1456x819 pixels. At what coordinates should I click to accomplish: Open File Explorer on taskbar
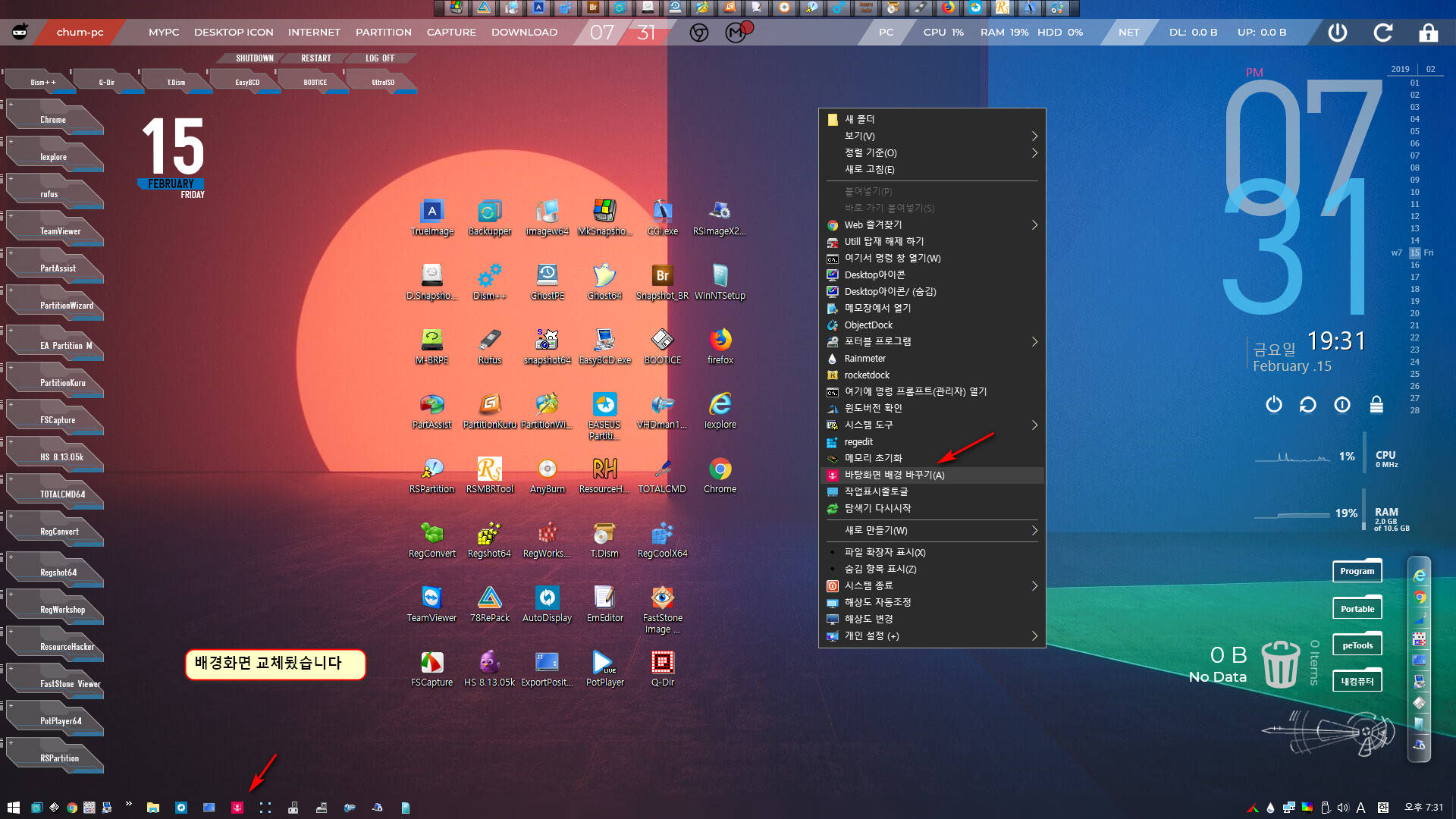(x=152, y=808)
